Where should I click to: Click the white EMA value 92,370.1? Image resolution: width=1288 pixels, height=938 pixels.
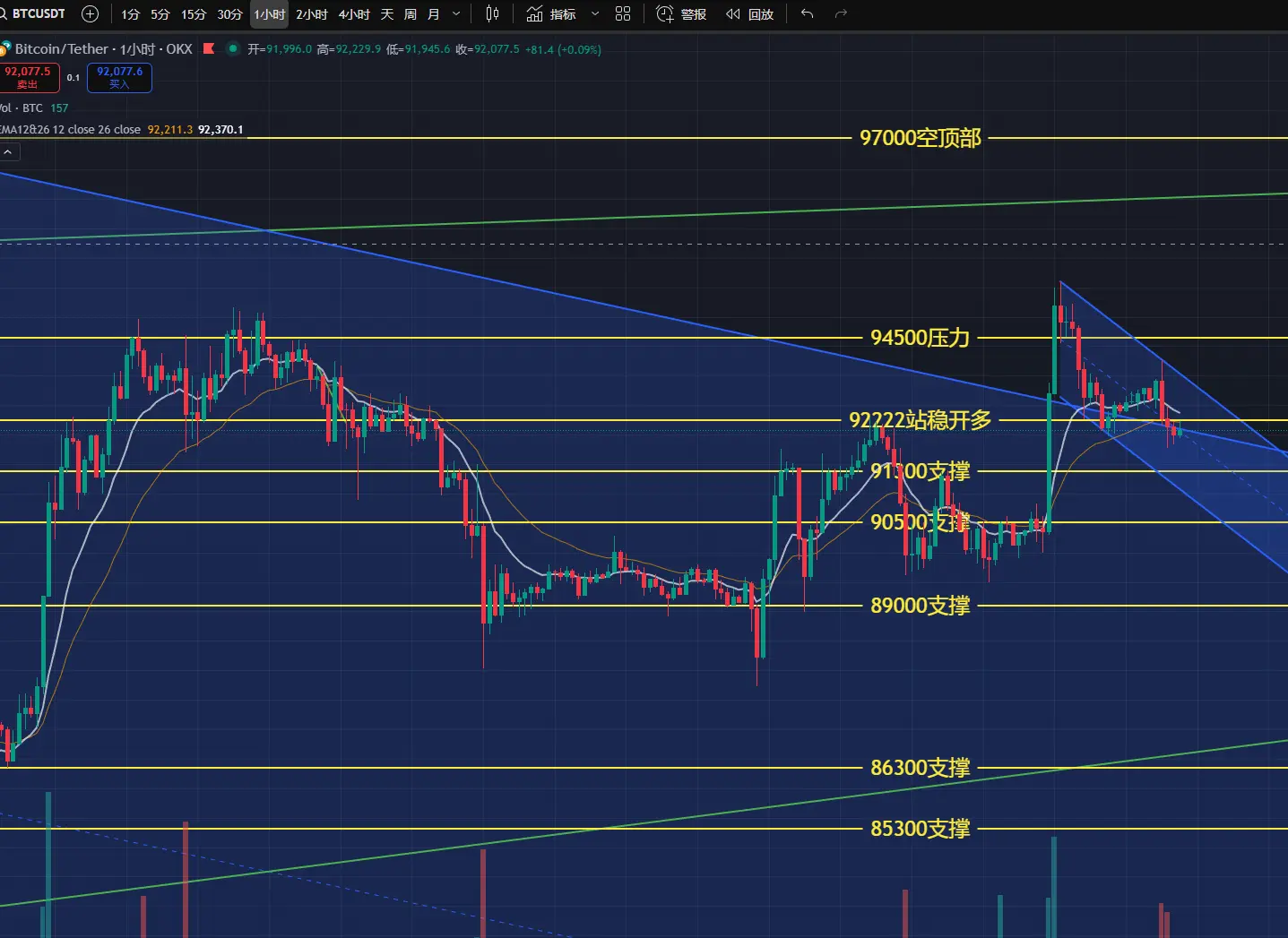(220, 130)
